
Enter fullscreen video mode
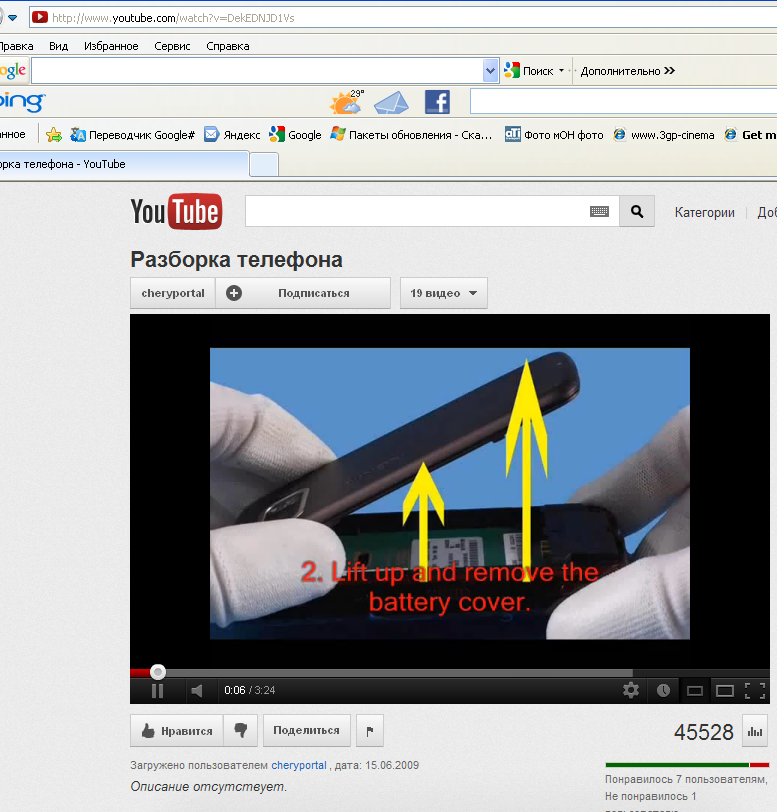[x=755, y=690]
